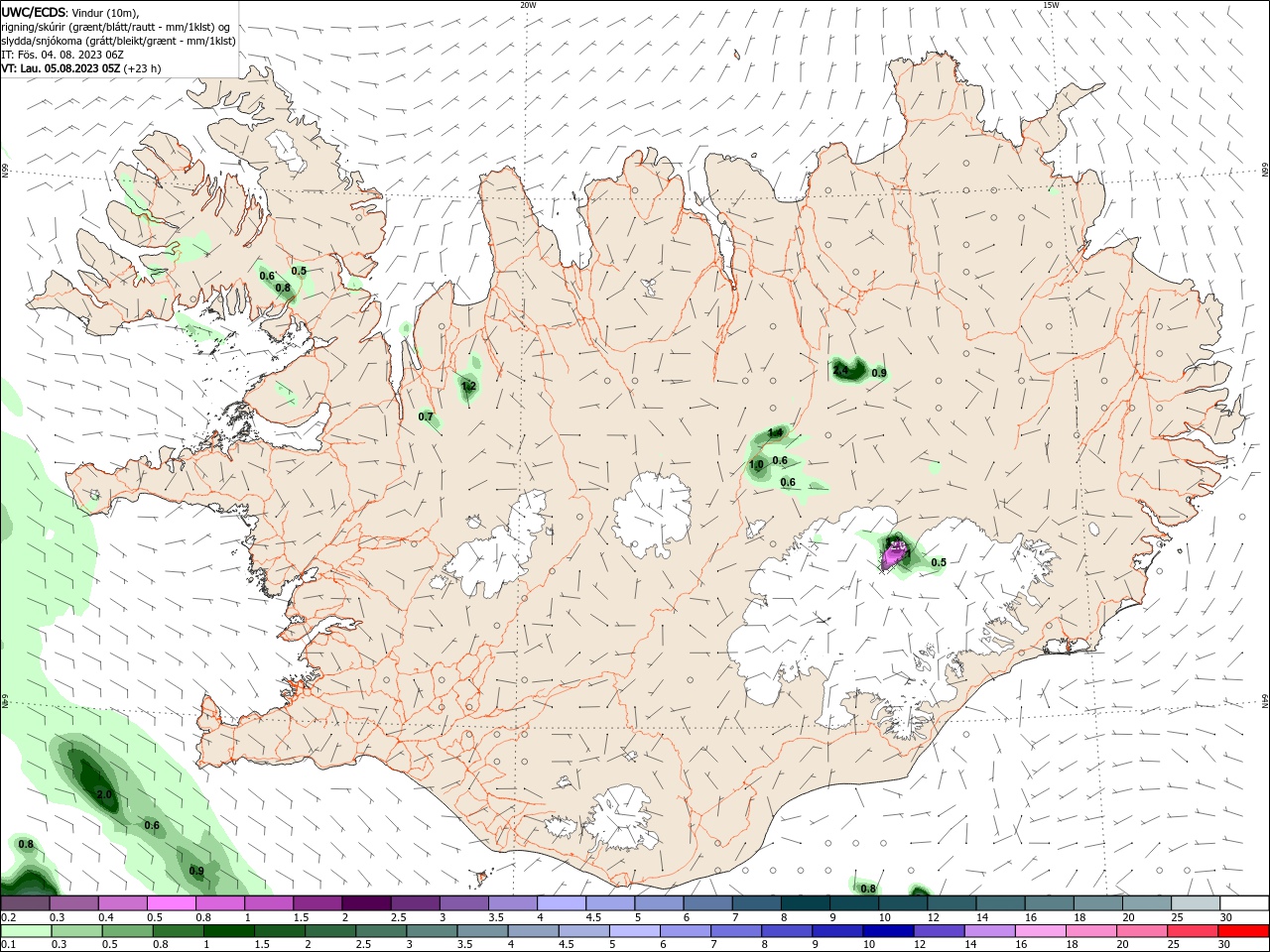The height and width of the screenshot is (952, 1270).
Task: Pick the light lavender snow-scale swatch starting at 4
Action: [x=562, y=902]
